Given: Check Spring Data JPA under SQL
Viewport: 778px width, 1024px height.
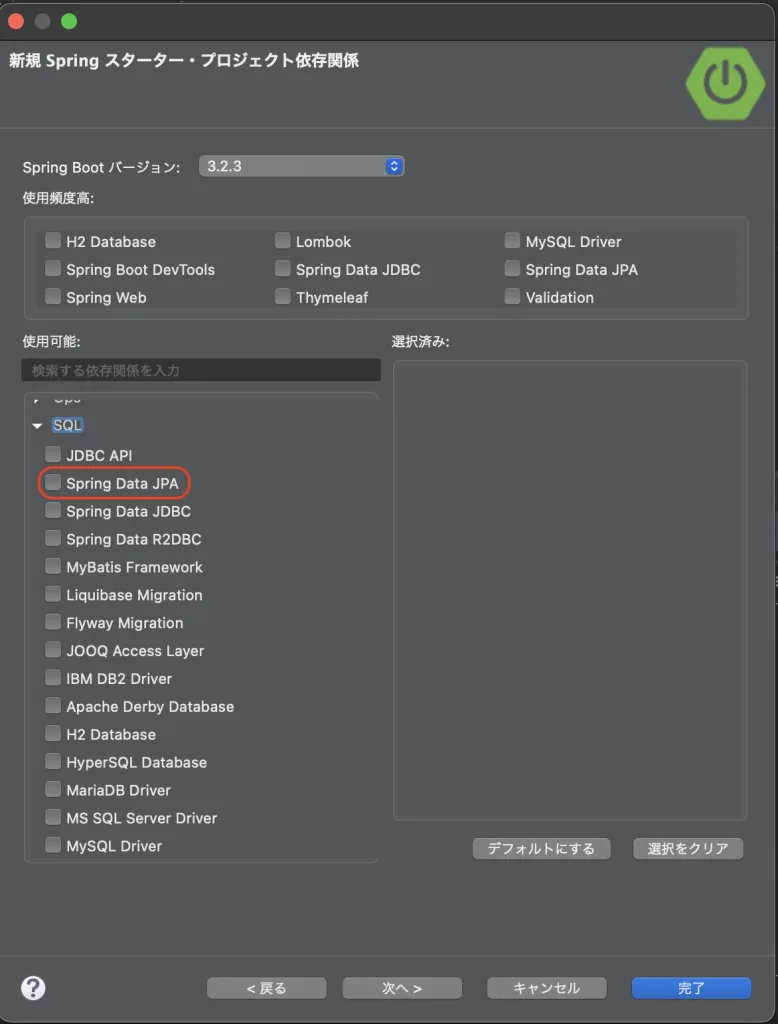Looking at the screenshot, I should tap(53, 483).
